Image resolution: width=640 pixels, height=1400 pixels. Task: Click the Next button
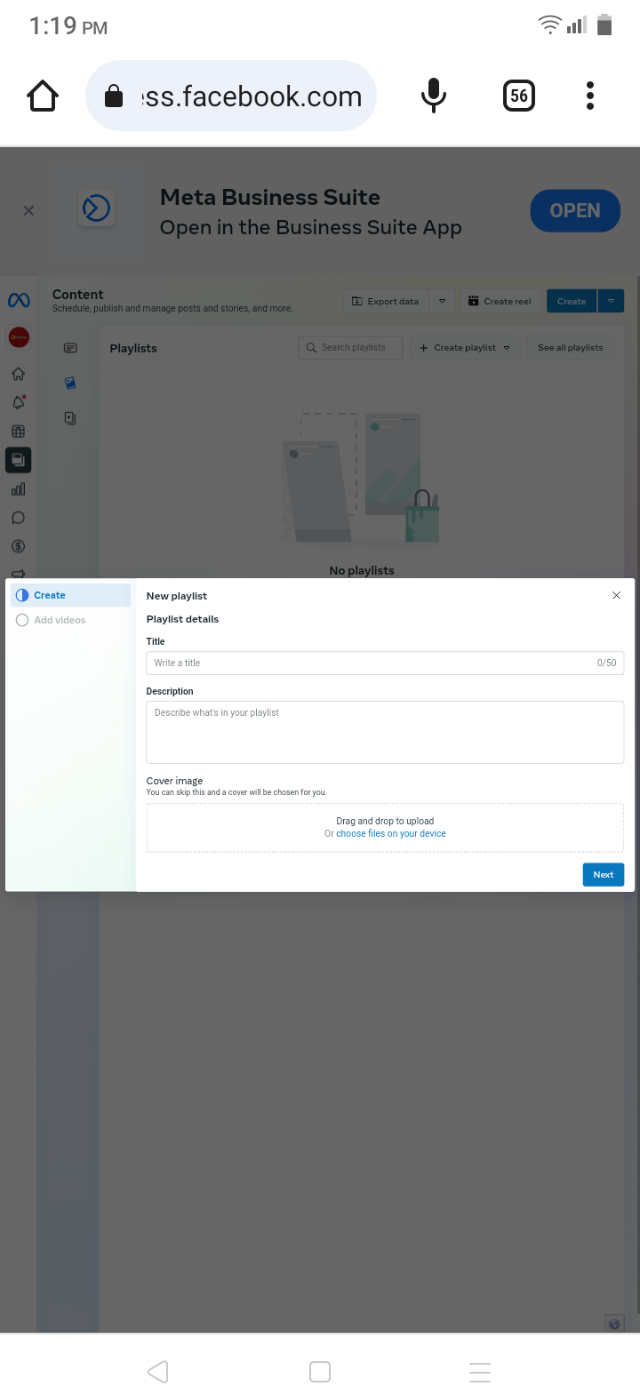tap(603, 874)
